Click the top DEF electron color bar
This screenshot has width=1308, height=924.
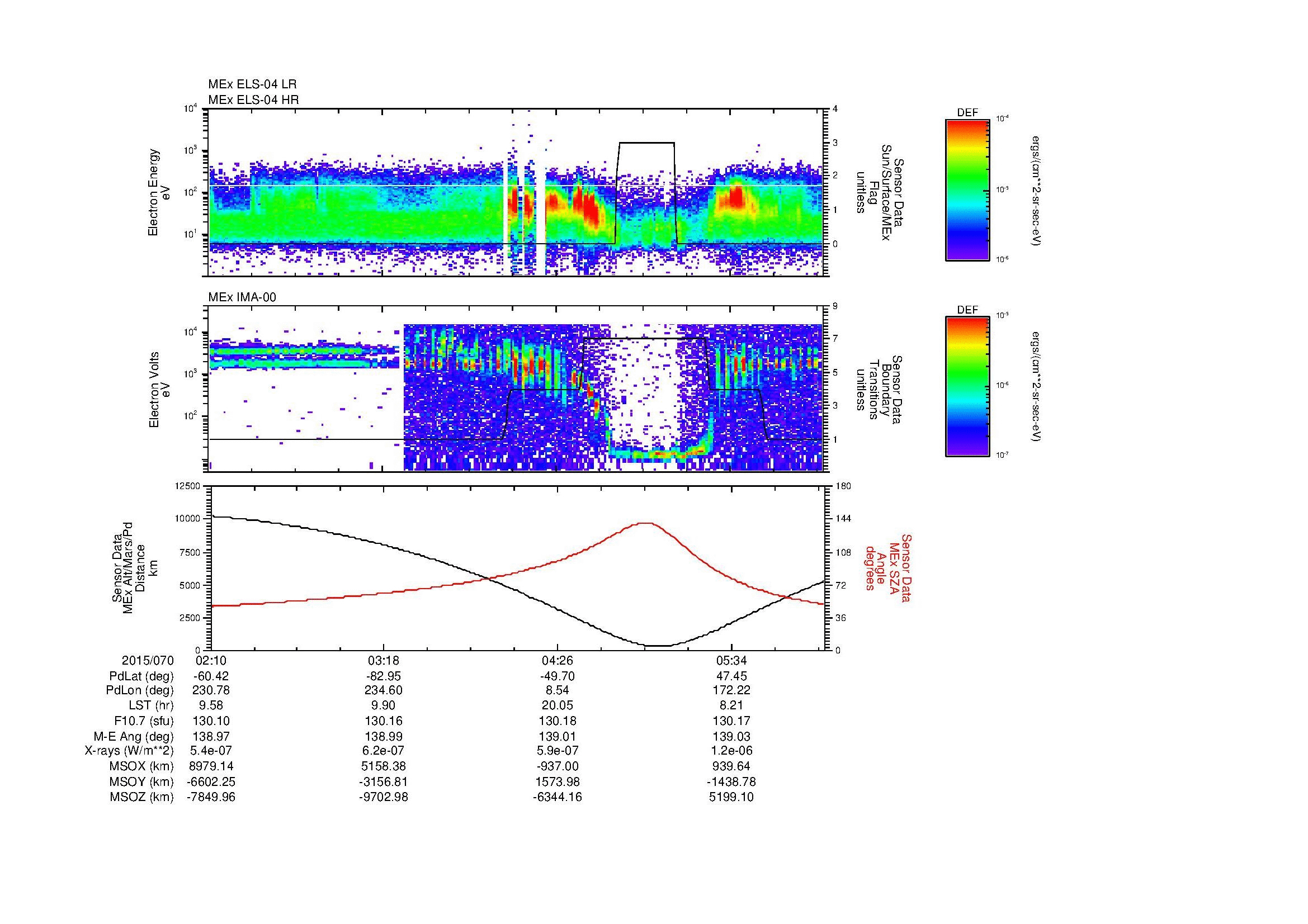tap(967, 189)
